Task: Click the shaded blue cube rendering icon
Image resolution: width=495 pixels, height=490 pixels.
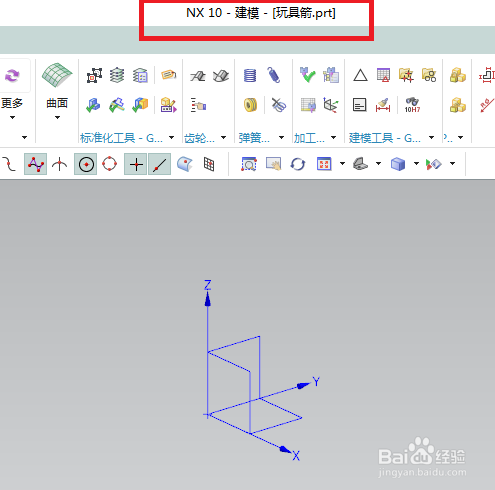Action: 398,164
